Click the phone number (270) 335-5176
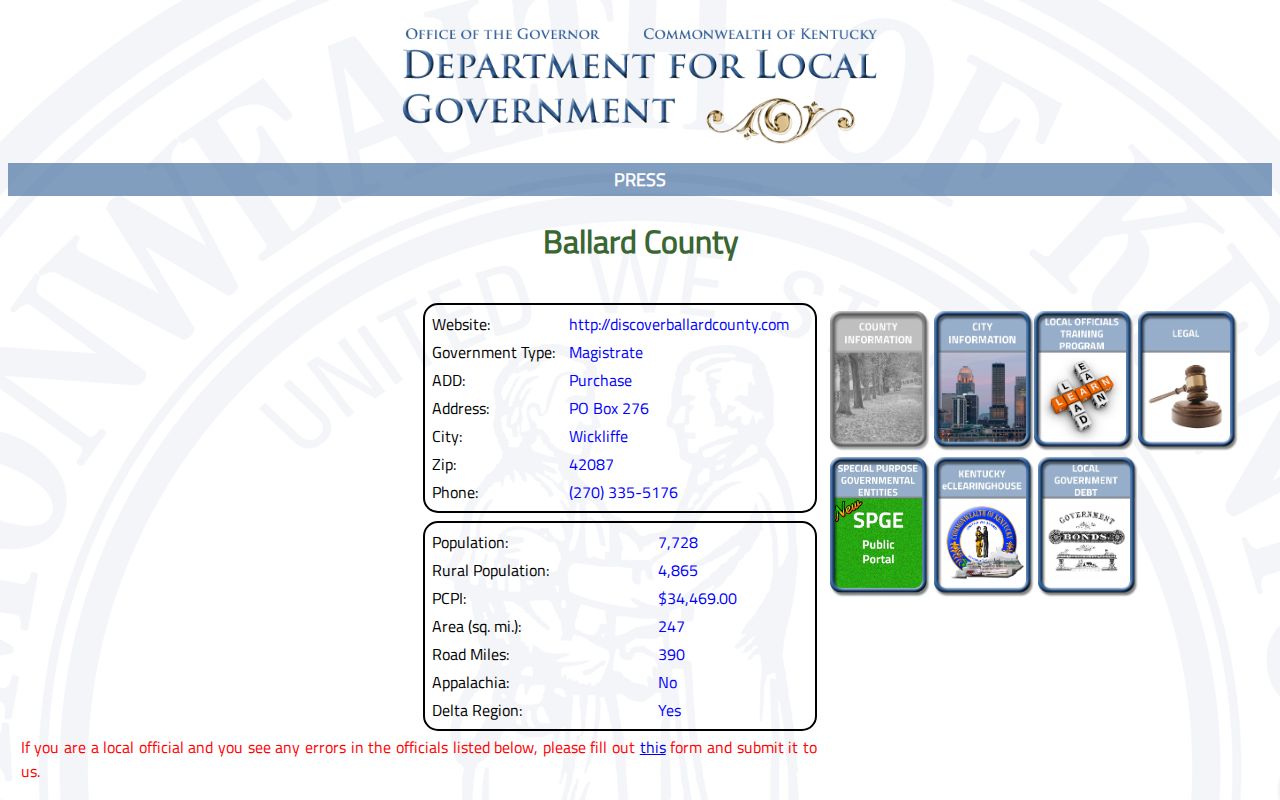This screenshot has width=1280, height=800. pos(623,493)
